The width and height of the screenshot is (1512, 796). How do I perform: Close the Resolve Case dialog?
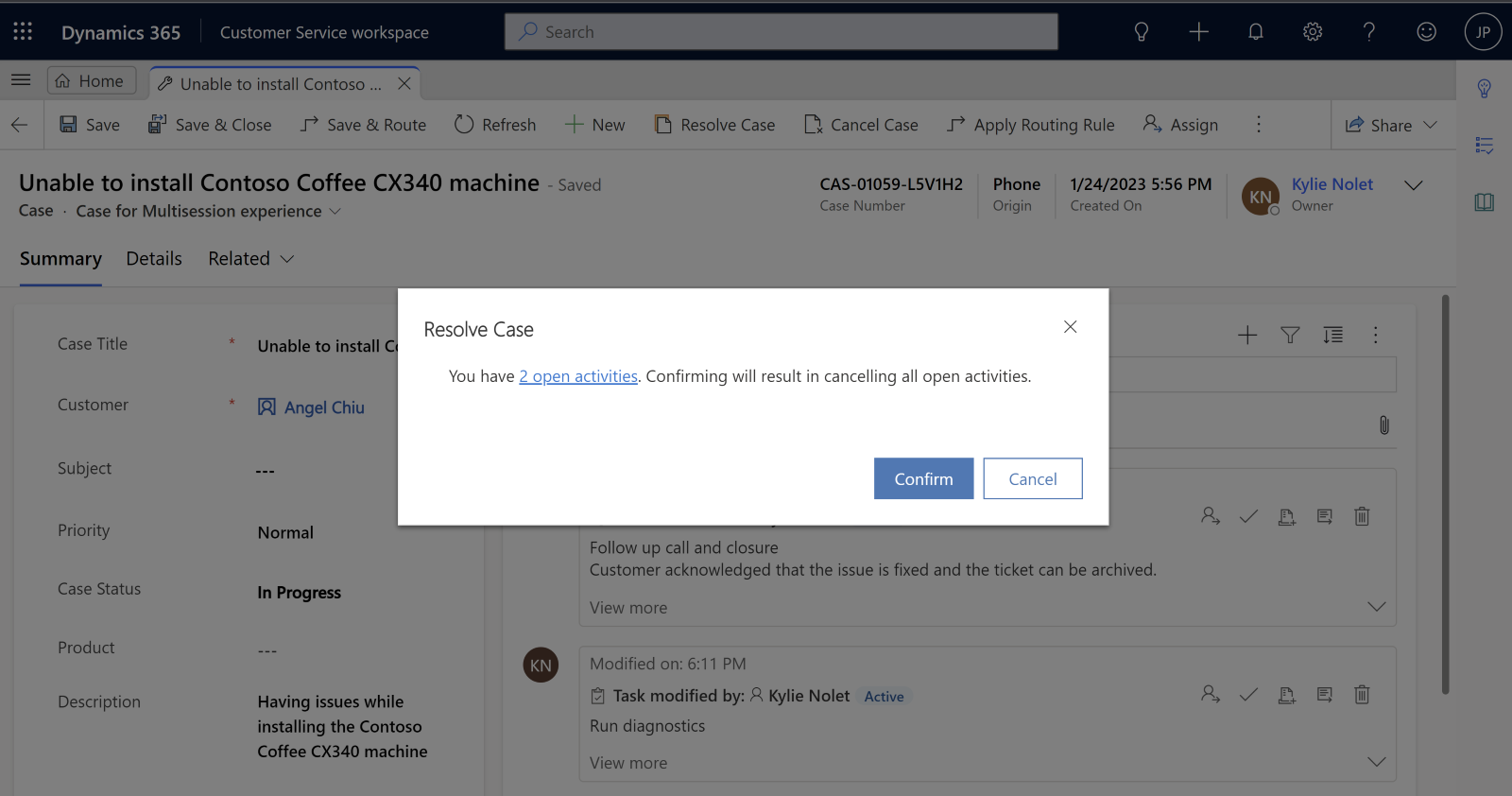[x=1070, y=326]
